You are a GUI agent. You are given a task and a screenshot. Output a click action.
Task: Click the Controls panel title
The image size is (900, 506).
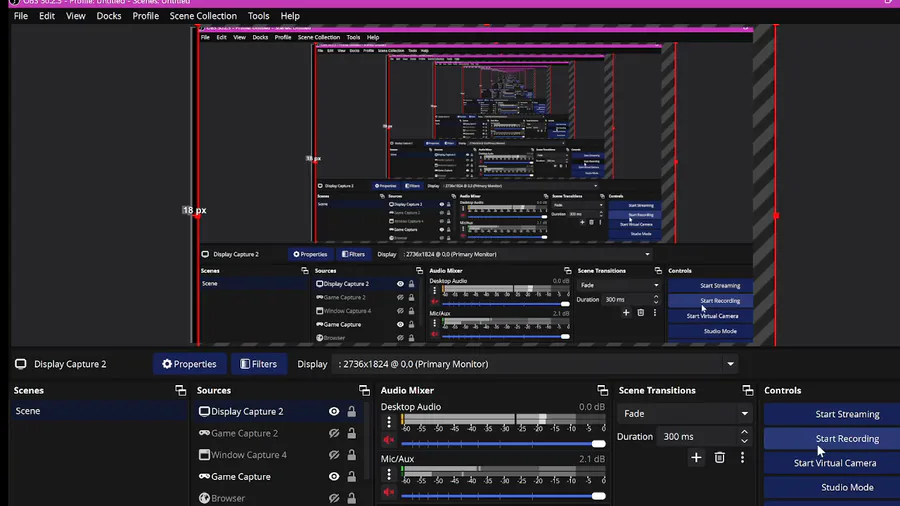click(782, 390)
